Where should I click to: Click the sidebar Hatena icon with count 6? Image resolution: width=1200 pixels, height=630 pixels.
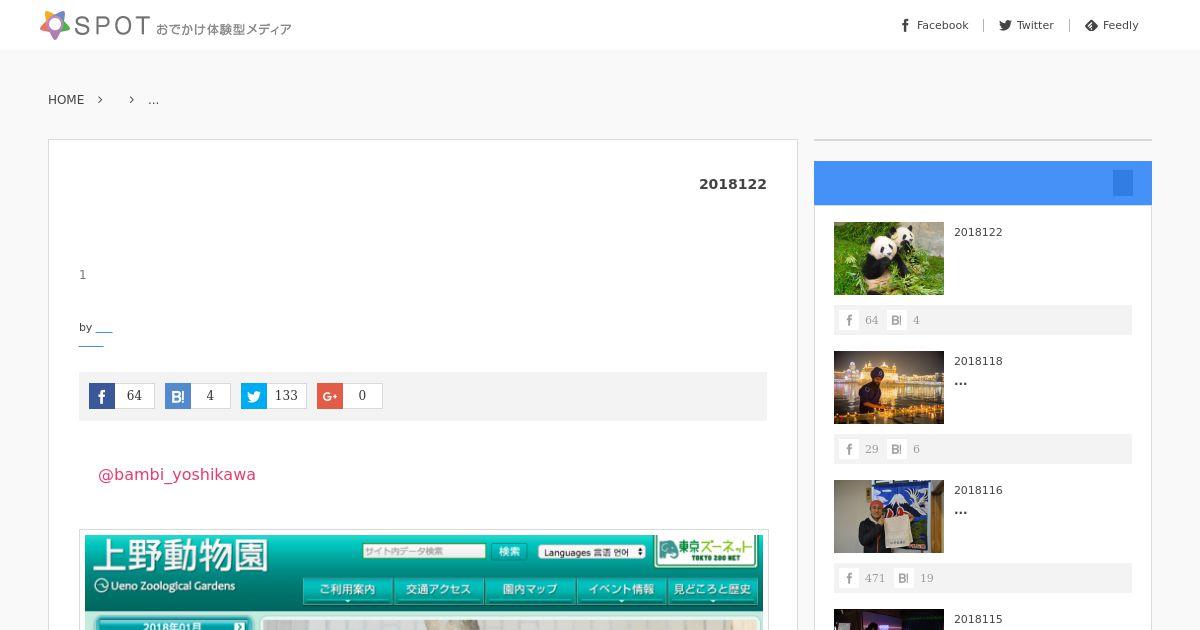896,449
